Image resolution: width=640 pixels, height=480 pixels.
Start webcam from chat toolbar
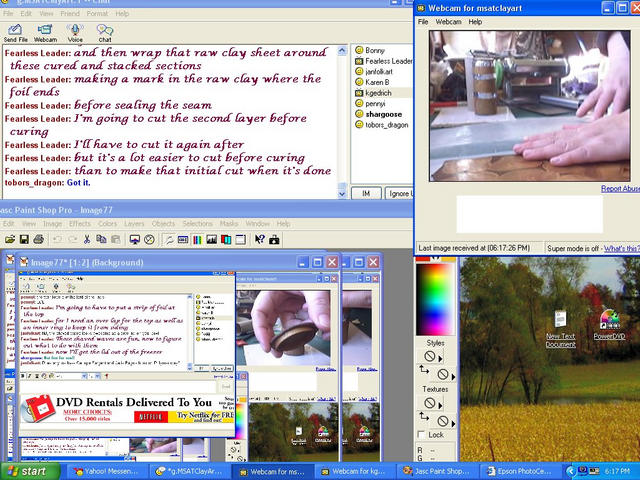click(x=45, y=33)
